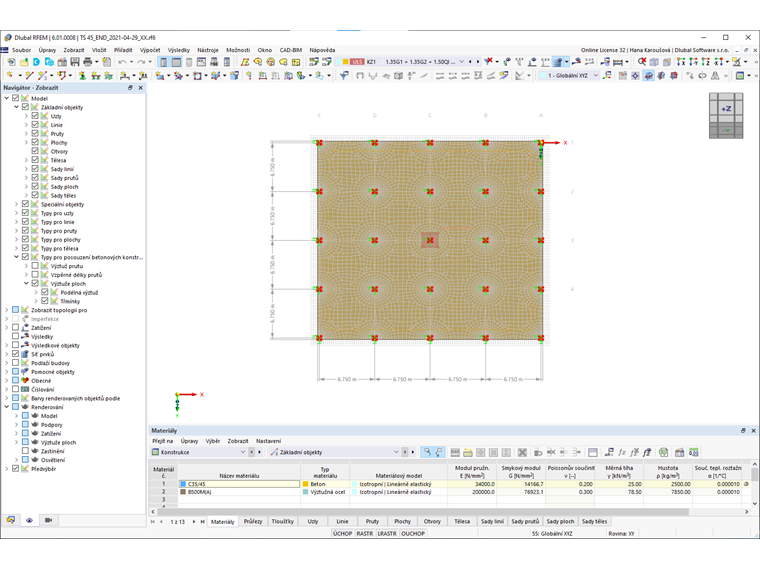Click the magnifier with red X icon

tap(642, 62)
